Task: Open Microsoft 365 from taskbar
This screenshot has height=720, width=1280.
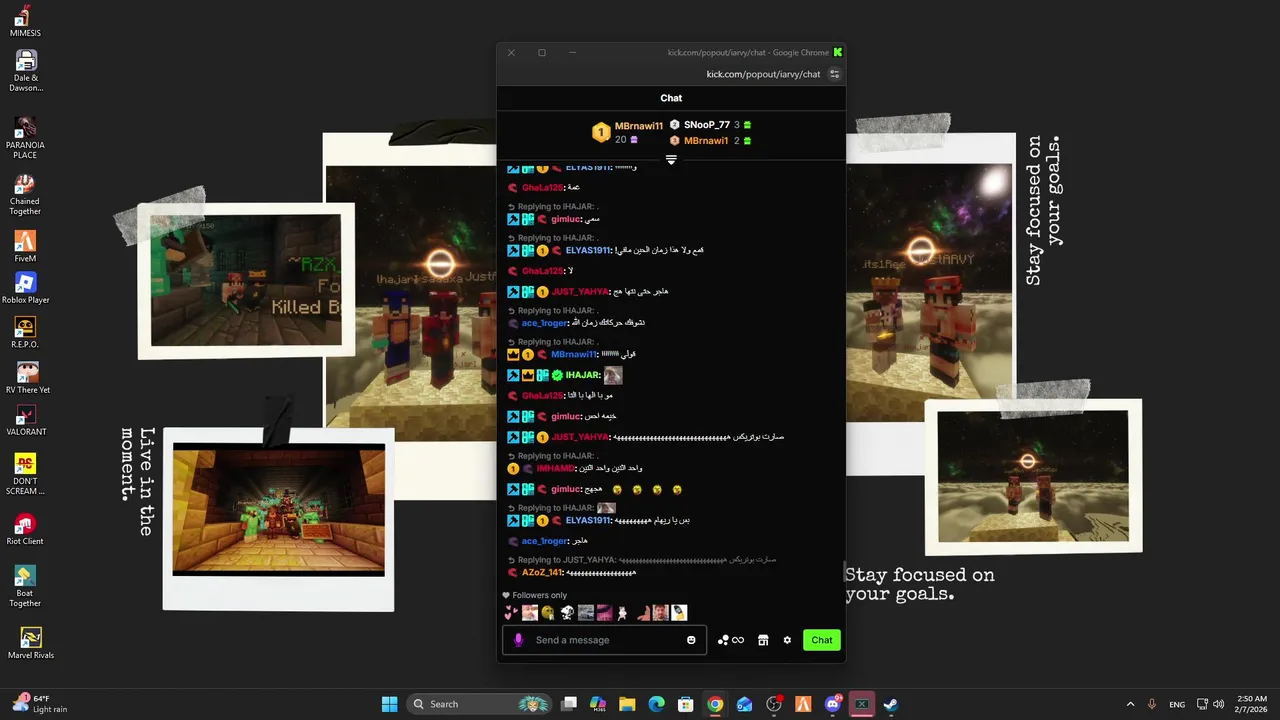Action: point(598,704)
